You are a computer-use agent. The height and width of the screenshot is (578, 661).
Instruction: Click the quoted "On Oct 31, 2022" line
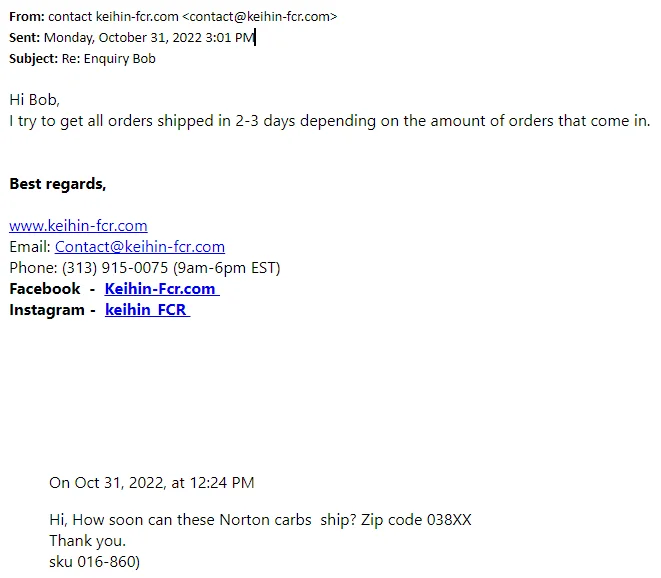[x=151, y=483]
